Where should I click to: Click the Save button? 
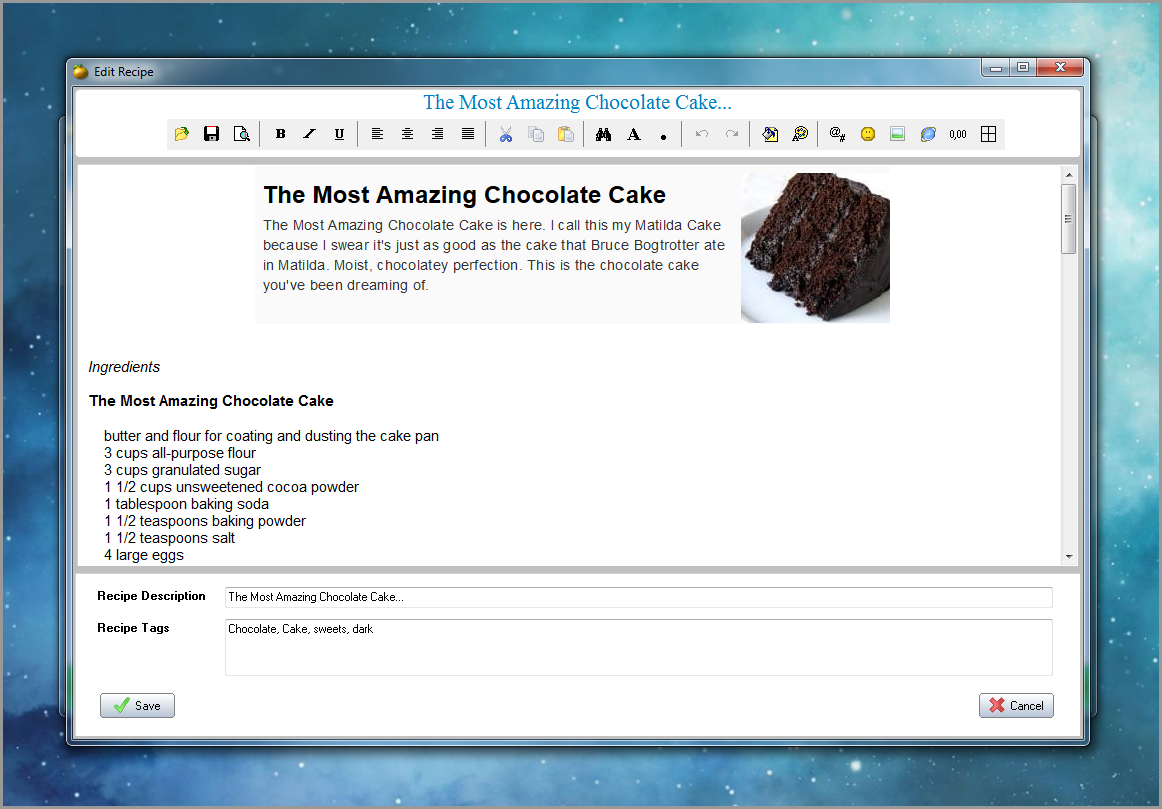pos(138,705)
